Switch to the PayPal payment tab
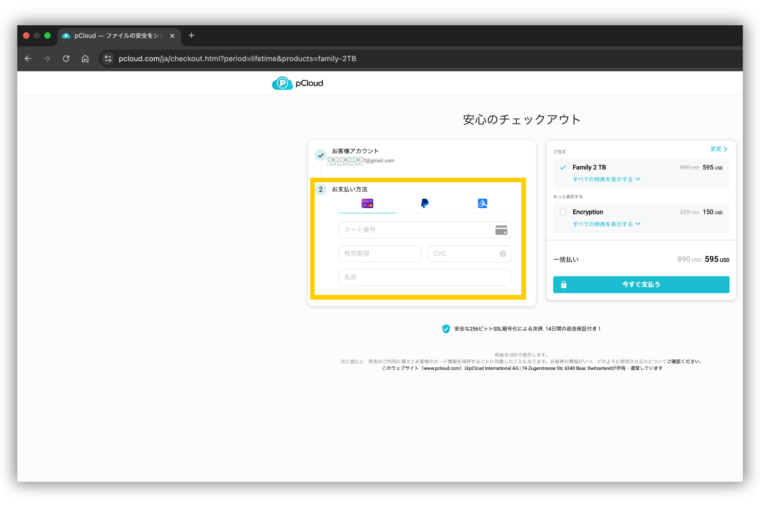Screen dimensions: 760x507 (425, 203)
